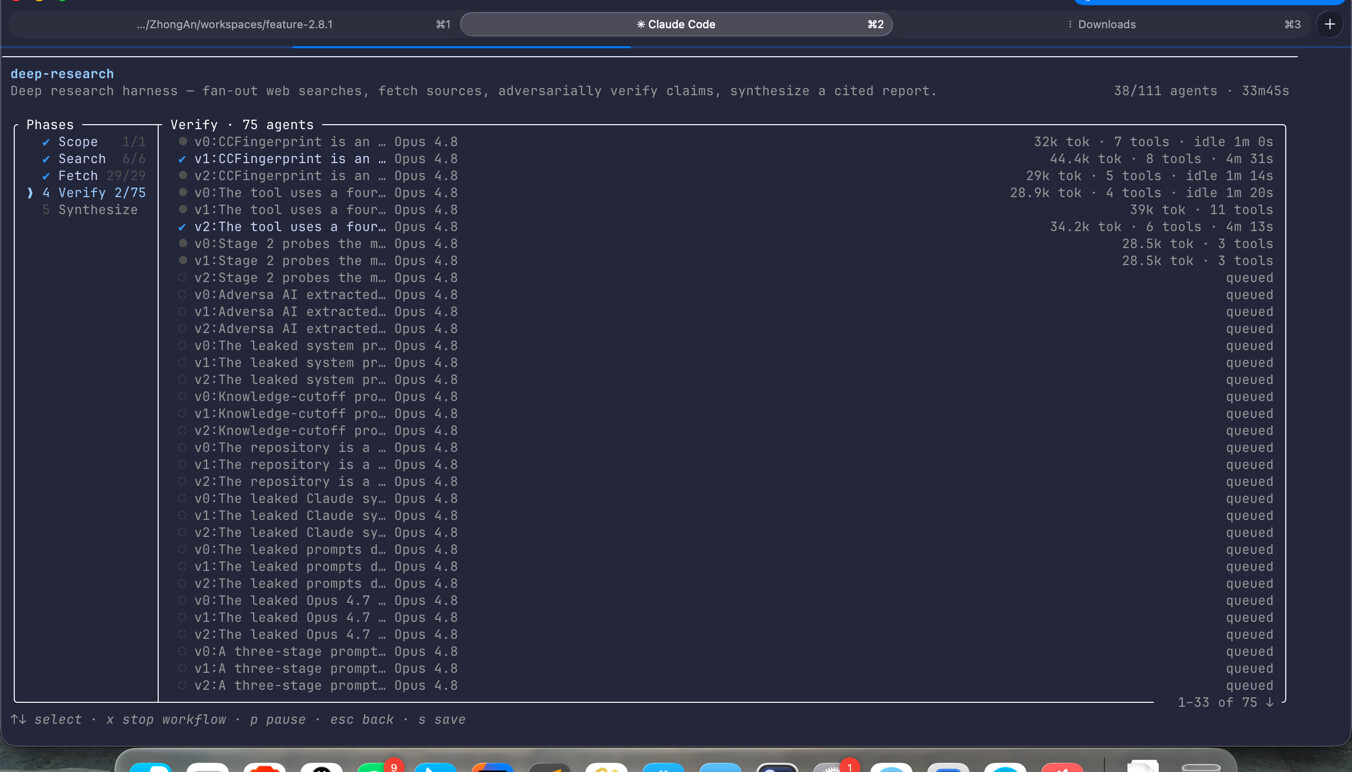Select agent v0:The leaked Claude sy… row
Viewport: 1352px width, 772px height.
tap(725, 499)
